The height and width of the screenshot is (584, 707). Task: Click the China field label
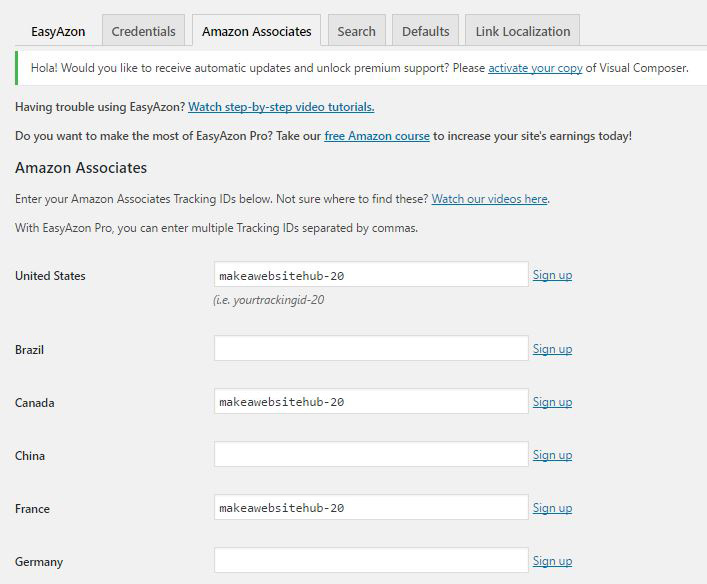[x=30, y=455]
